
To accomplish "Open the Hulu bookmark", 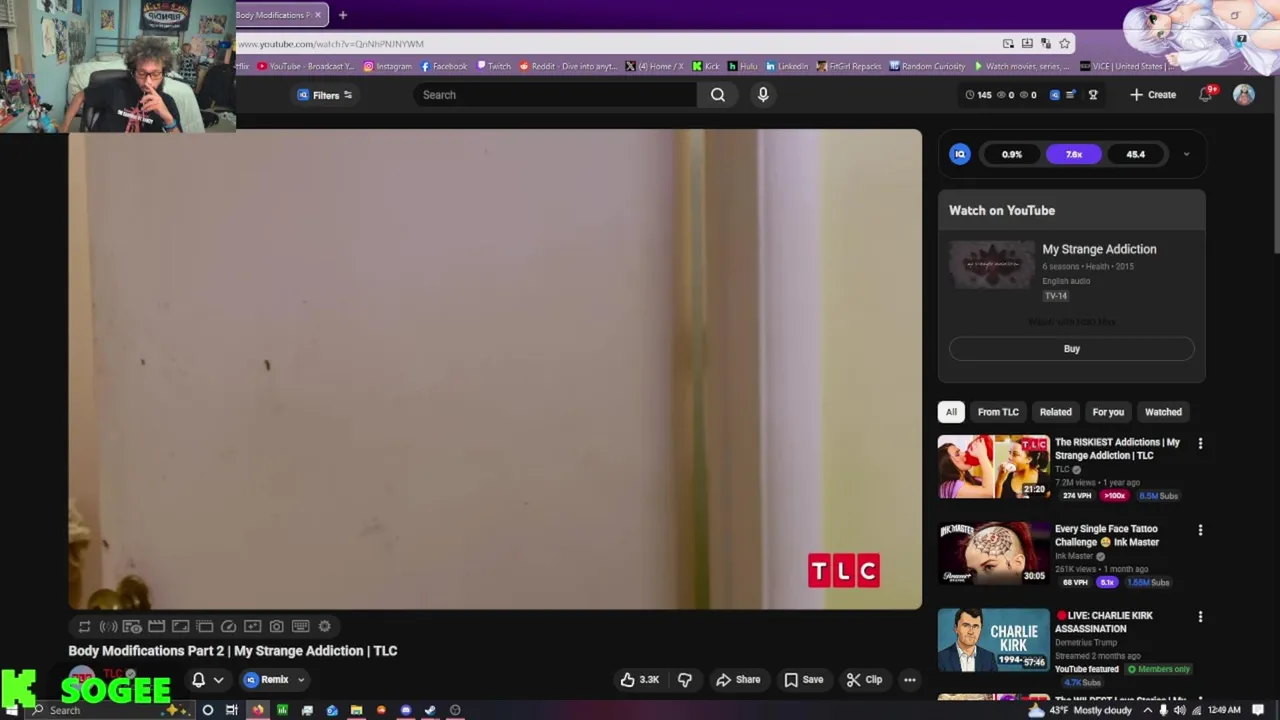I will tap(743, 66).
